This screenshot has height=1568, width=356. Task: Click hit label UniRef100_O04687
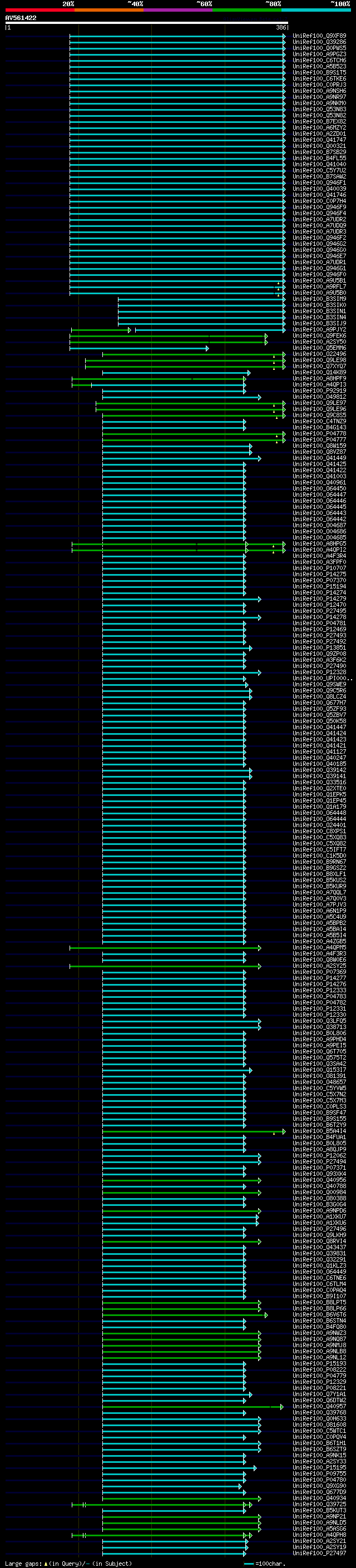tap(319, 525)
